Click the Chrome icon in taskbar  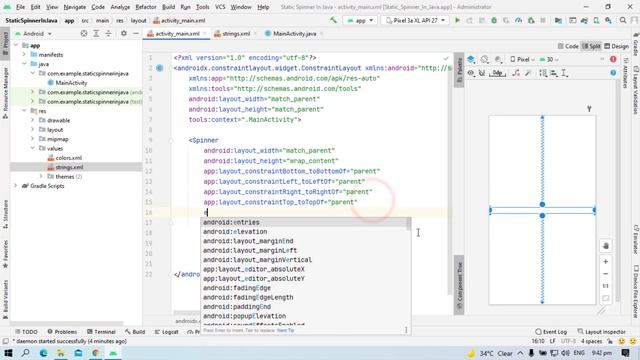96,353
